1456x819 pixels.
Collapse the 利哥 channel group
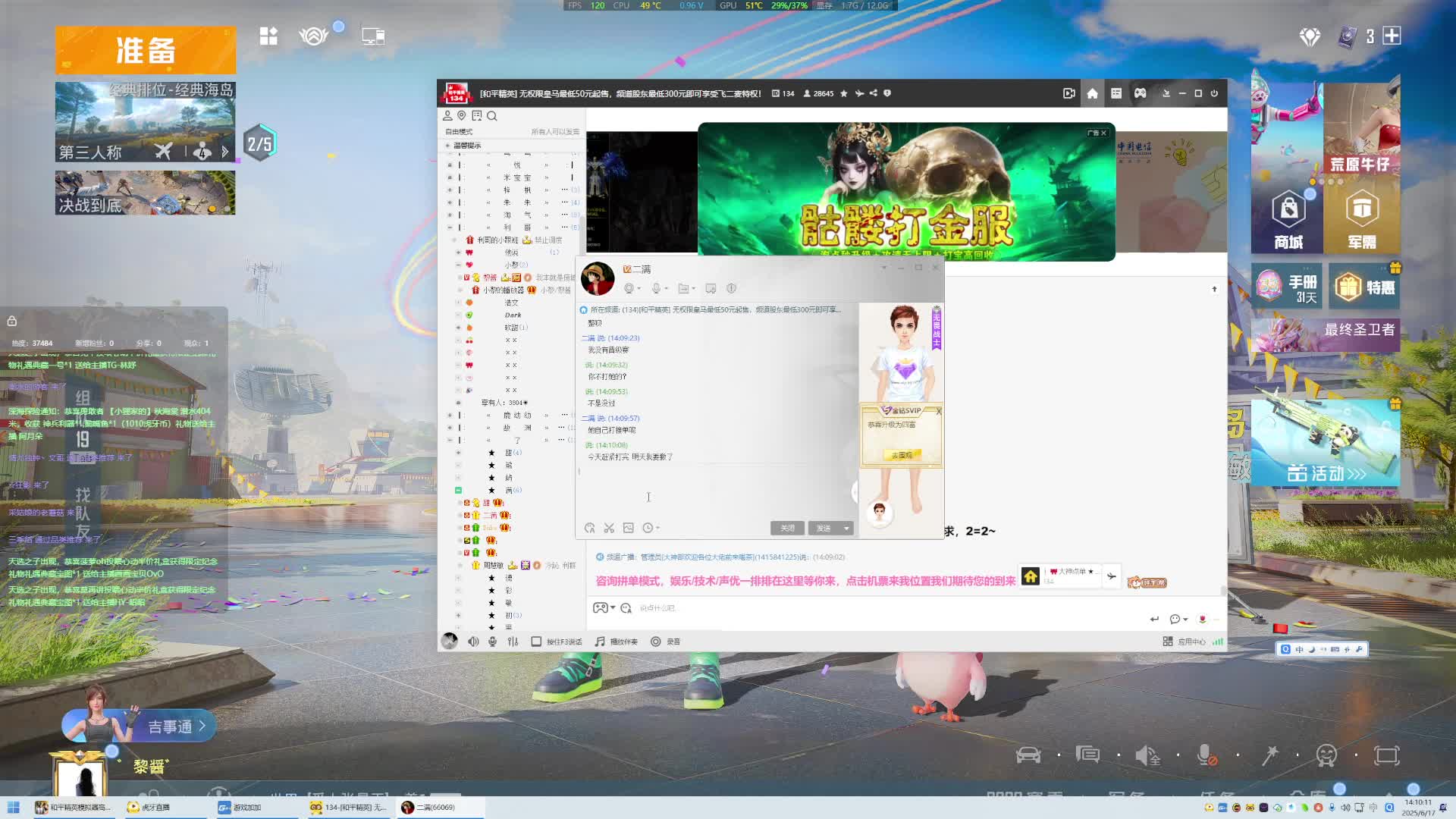450,227
